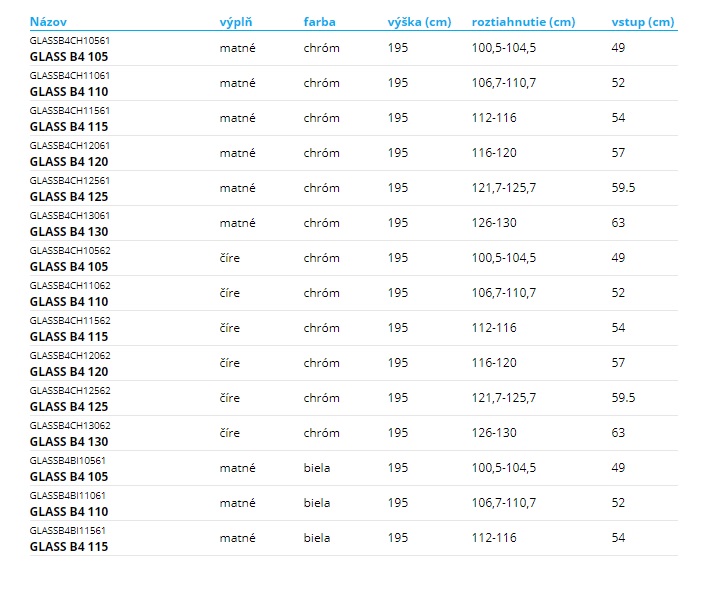Click GLASS B4 105 under code GLASSB4CH10562

click(x=69, y=267)
